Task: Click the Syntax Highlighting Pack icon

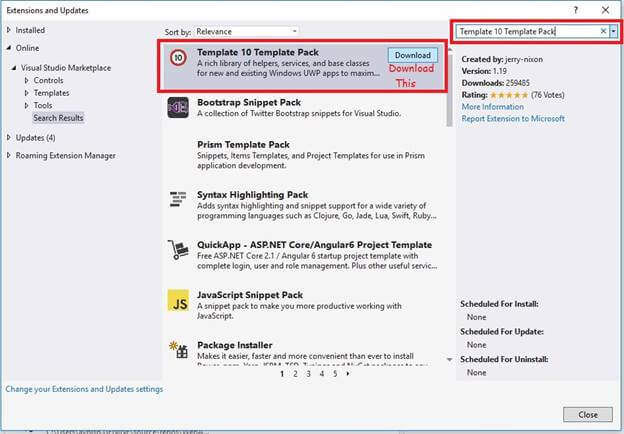Action: [x=178, y=199]
